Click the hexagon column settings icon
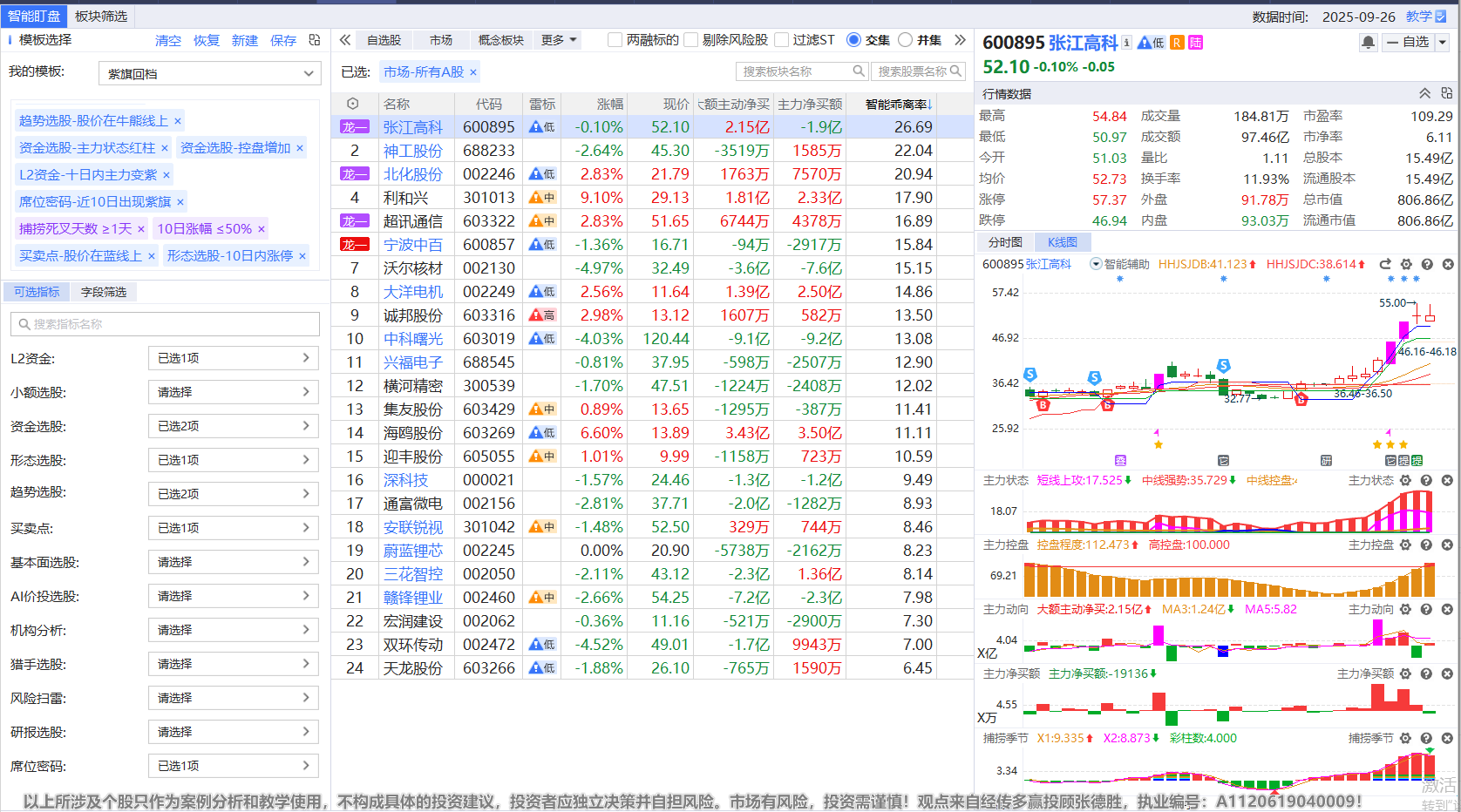Viewport: 1461px width, 812px height. click(352, 104)
